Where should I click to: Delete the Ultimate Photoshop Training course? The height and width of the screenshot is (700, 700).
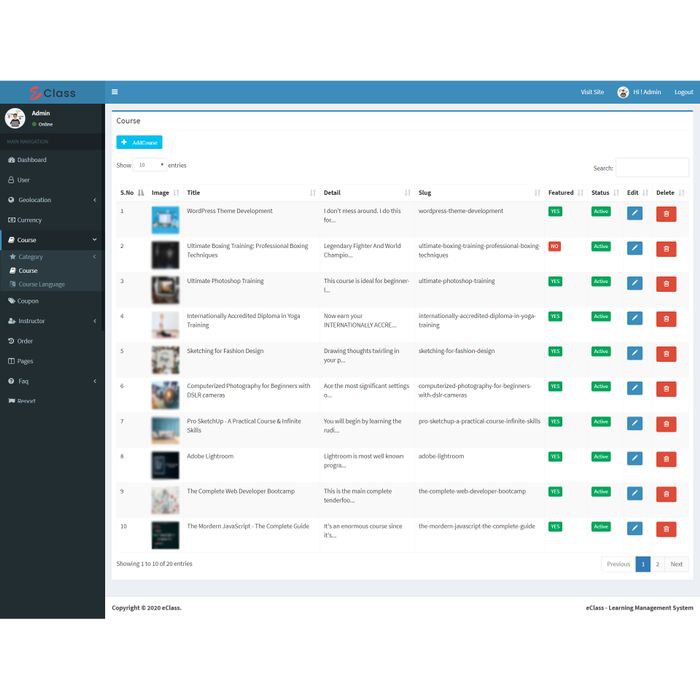666,284
